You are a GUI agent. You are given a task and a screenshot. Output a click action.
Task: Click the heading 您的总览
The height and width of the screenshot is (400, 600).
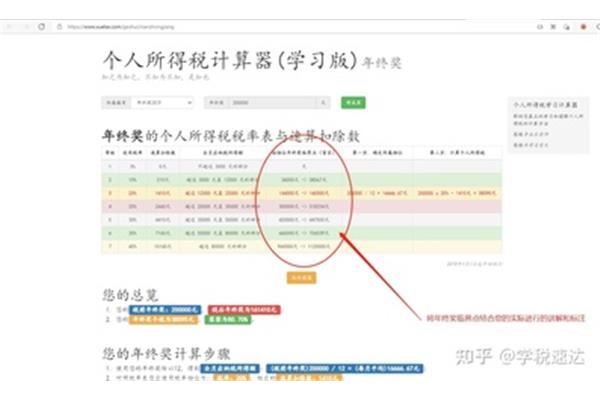click(130, 295)
